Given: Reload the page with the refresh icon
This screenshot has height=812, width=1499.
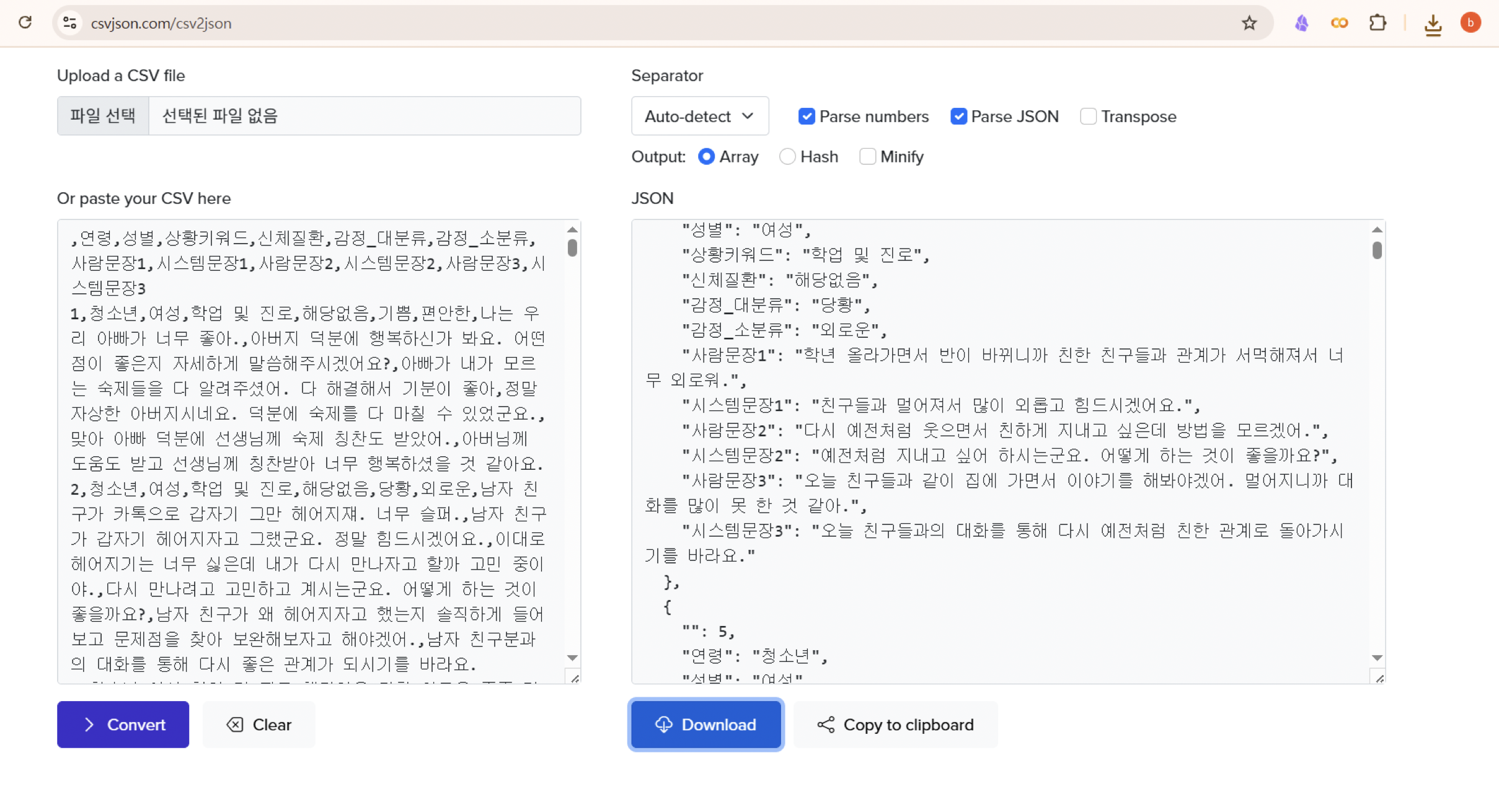Looking at the screenshot, I should click(25, 22).
